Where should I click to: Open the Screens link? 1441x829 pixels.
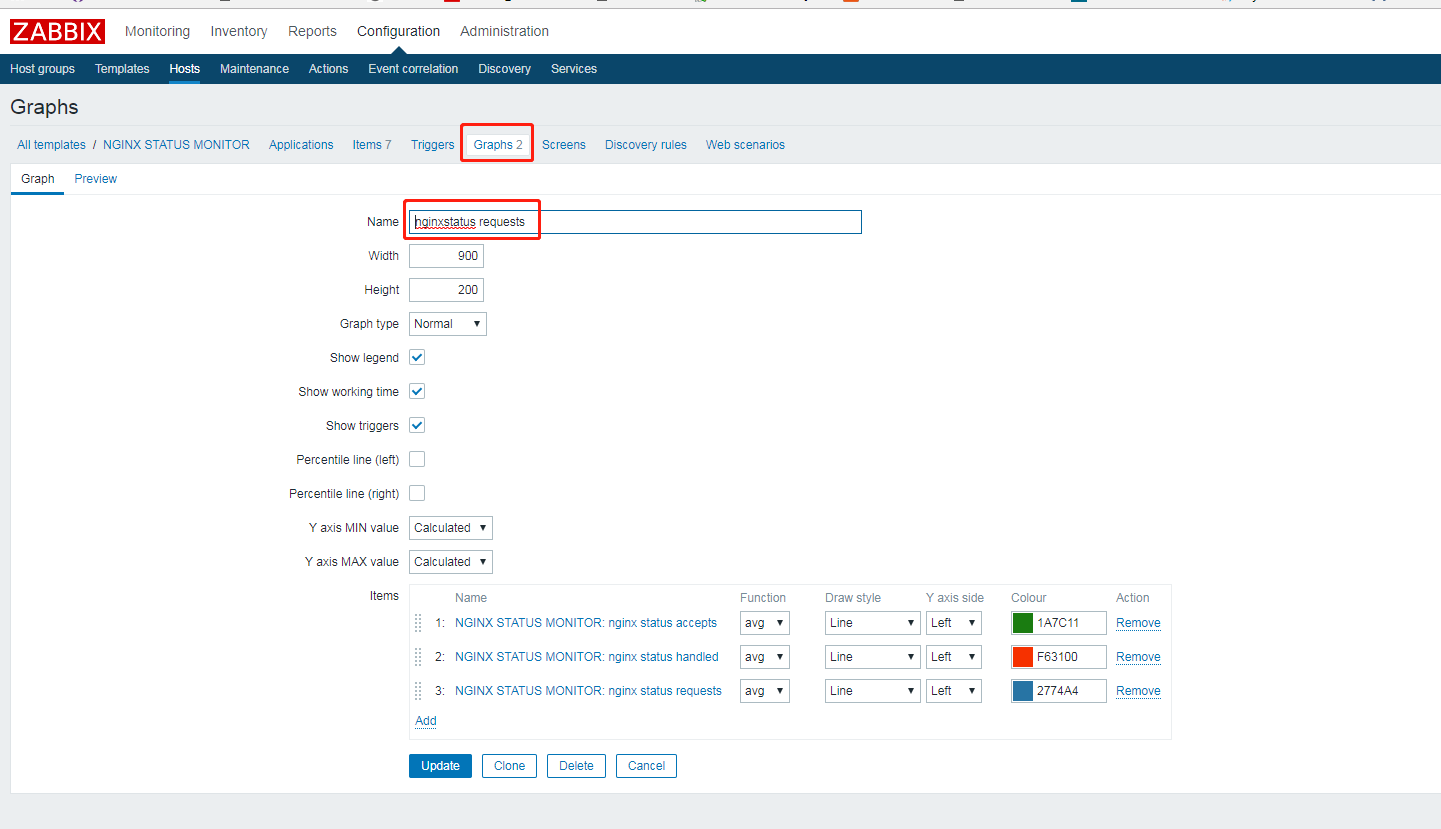(x=564, y=145)
